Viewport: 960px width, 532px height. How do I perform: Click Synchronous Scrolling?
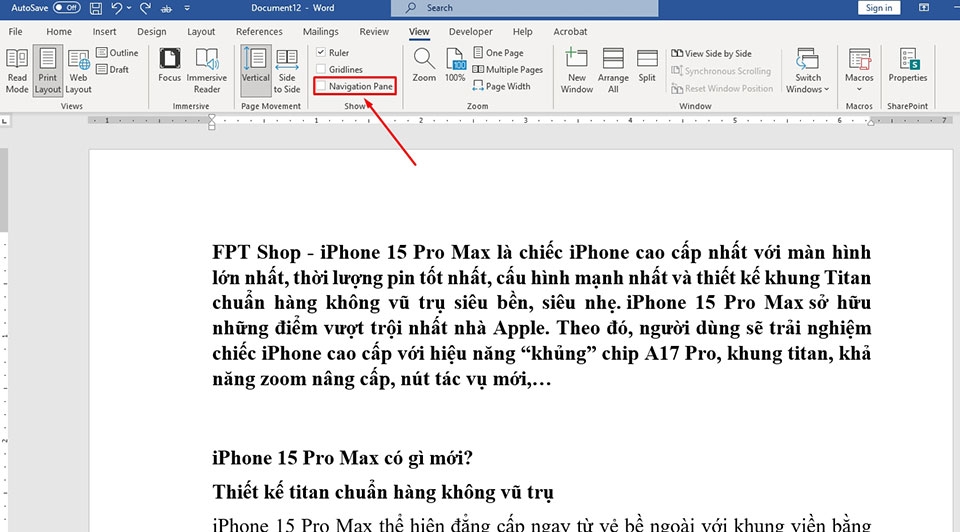tap(721, 71)
